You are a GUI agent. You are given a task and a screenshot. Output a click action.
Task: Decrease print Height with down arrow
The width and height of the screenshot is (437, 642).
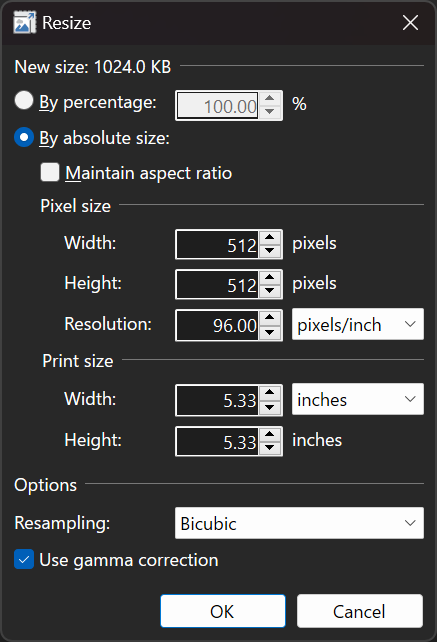(x=269, y=448)
